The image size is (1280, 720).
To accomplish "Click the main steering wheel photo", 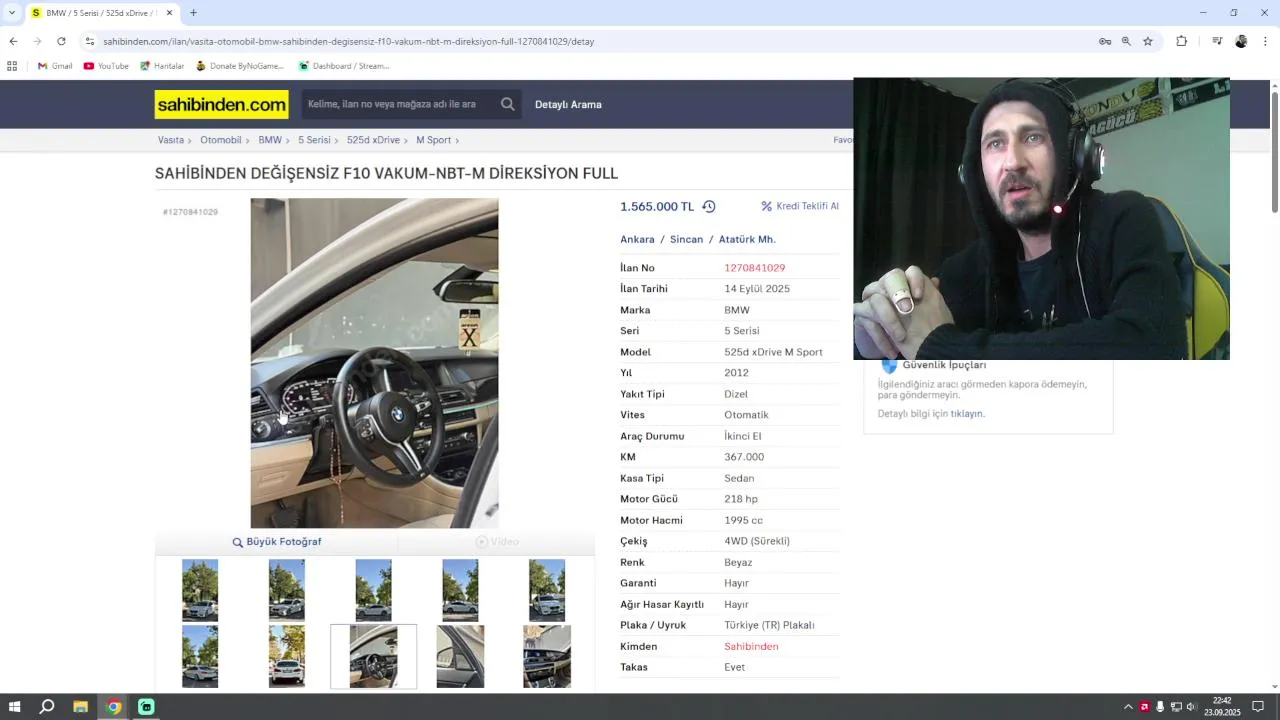I will tap(374, 363).
